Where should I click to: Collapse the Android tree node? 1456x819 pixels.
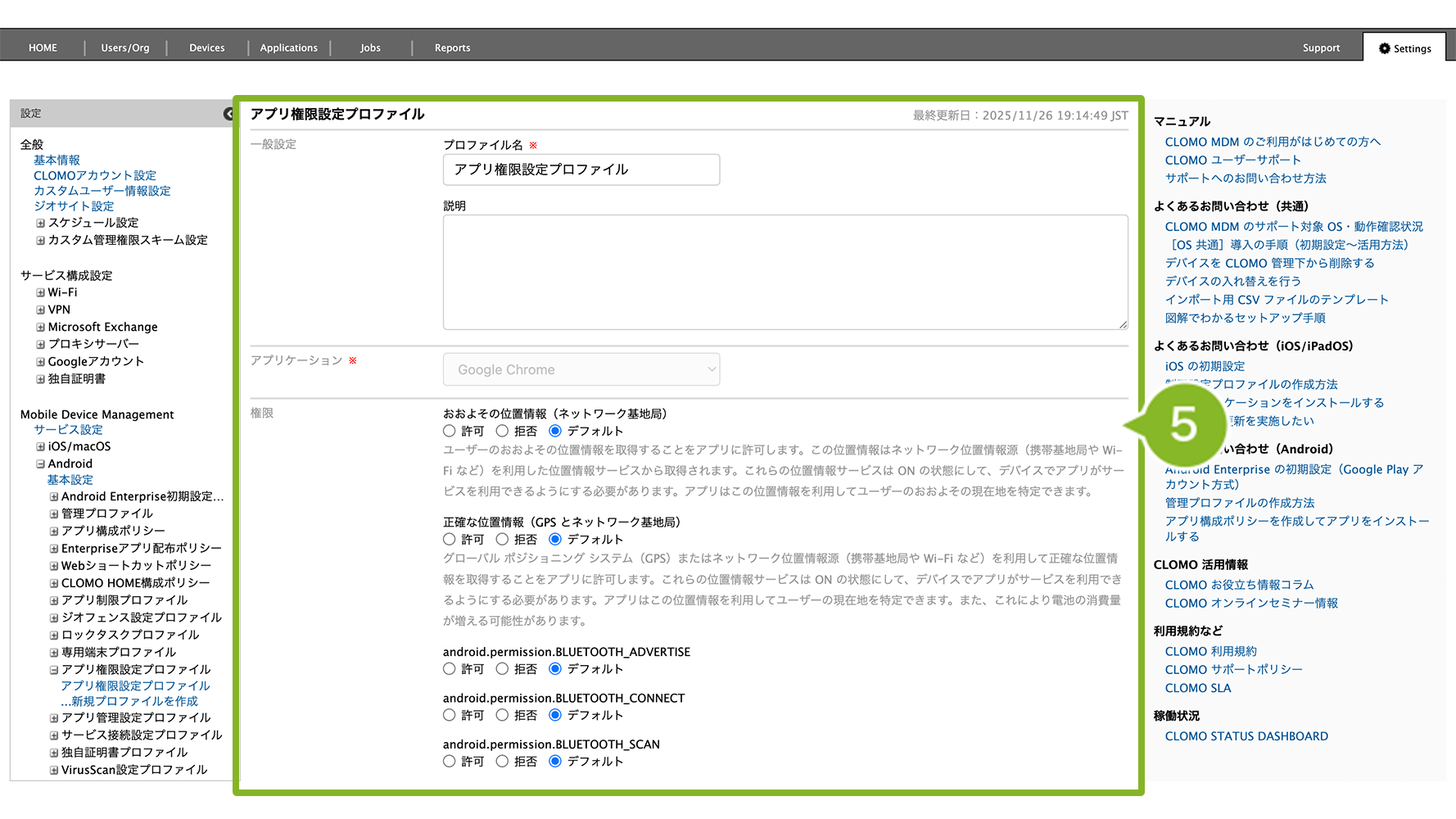click(x=40, y=464)
